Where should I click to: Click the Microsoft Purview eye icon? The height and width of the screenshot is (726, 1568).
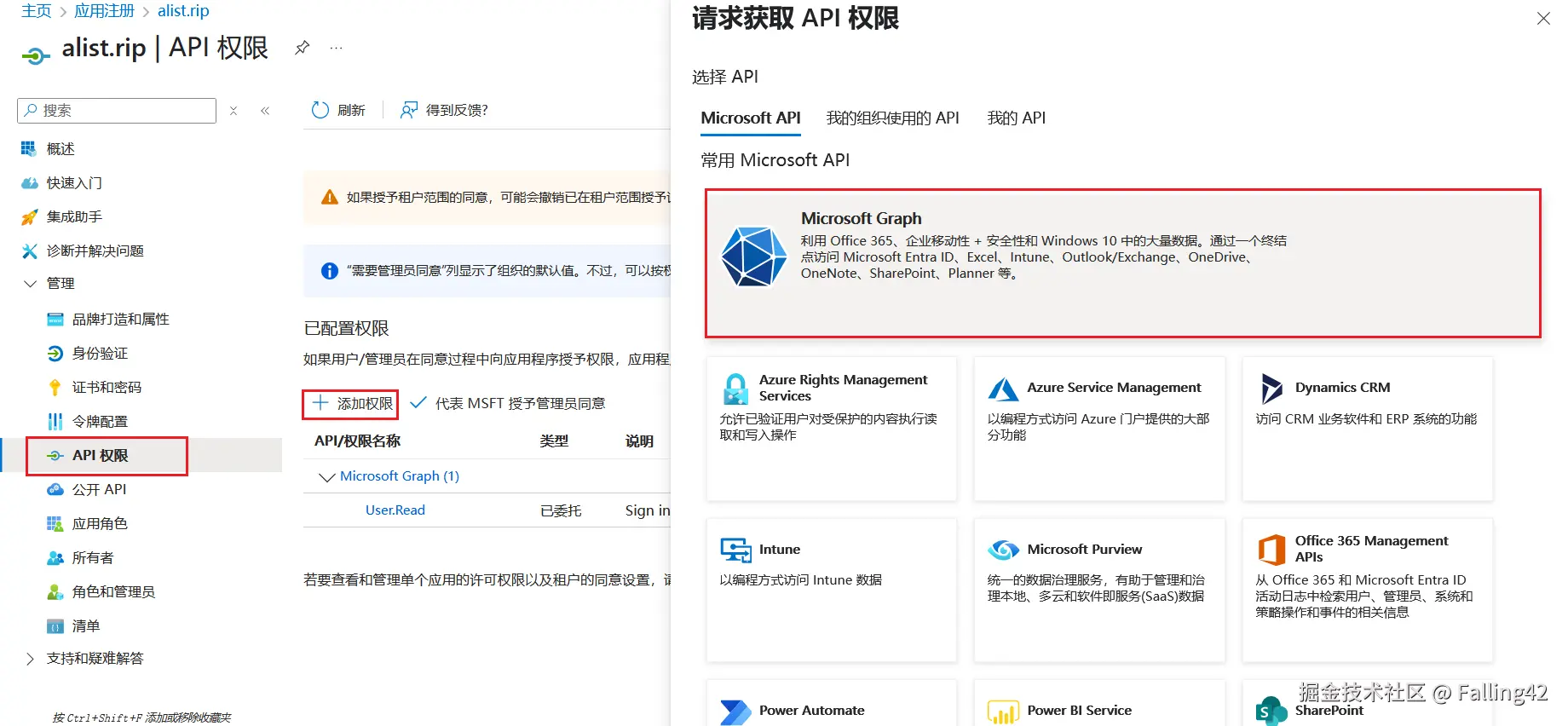1003,550
